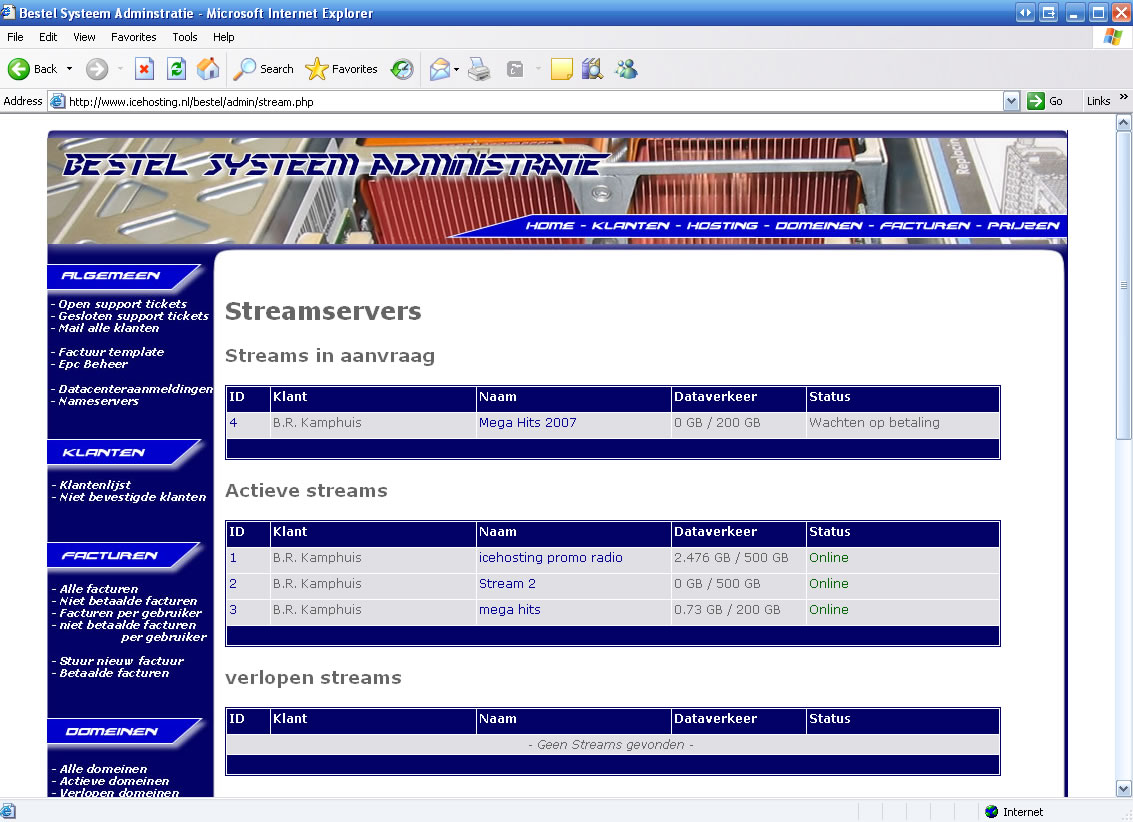This screenshot has width=1133, height=822.
Task: Click the Stop loading toolbar icon
Action: (144, 69)
